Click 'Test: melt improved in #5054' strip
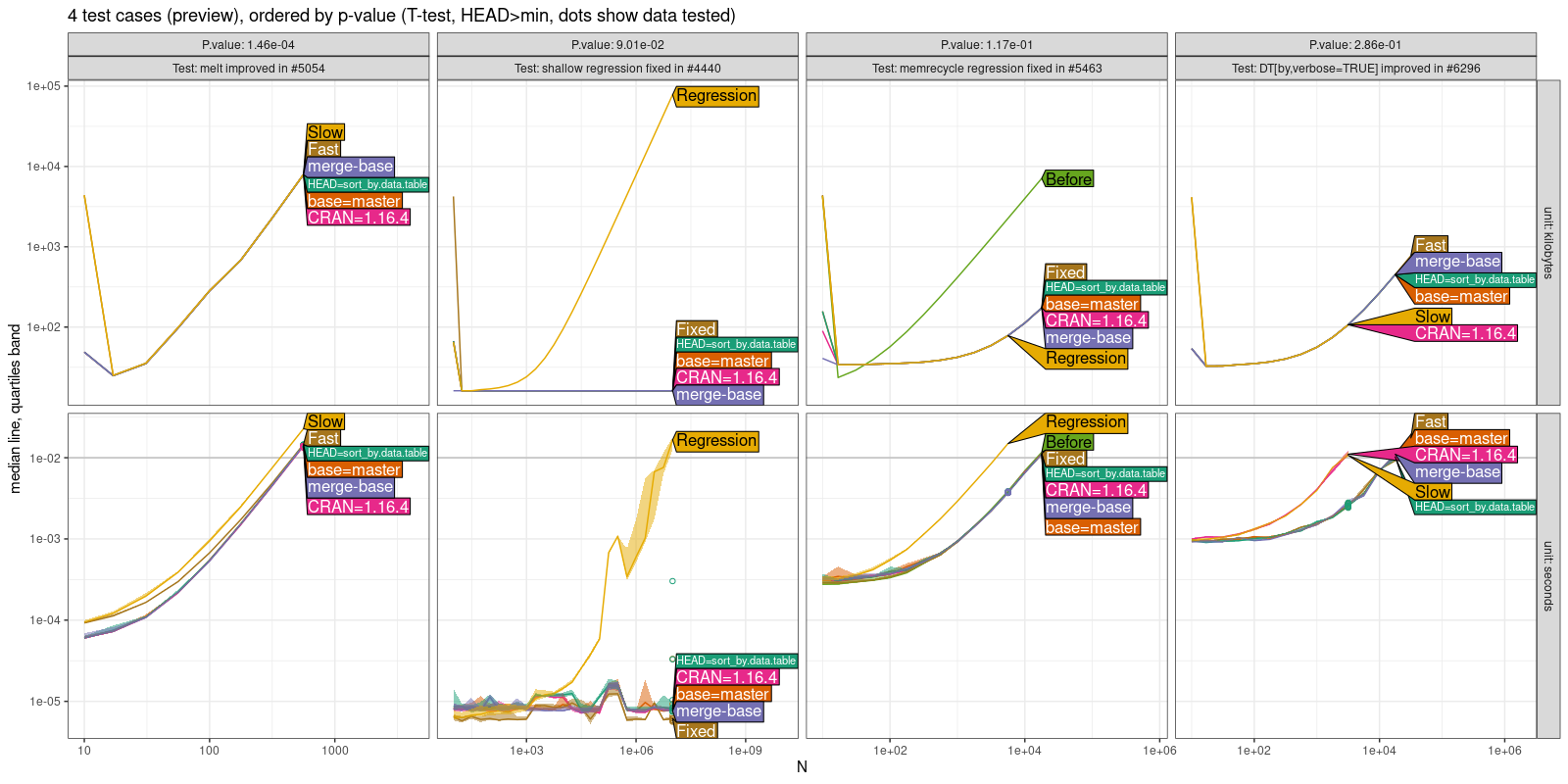The height and width of the screenshot is (784, 1568). [248, 69]
